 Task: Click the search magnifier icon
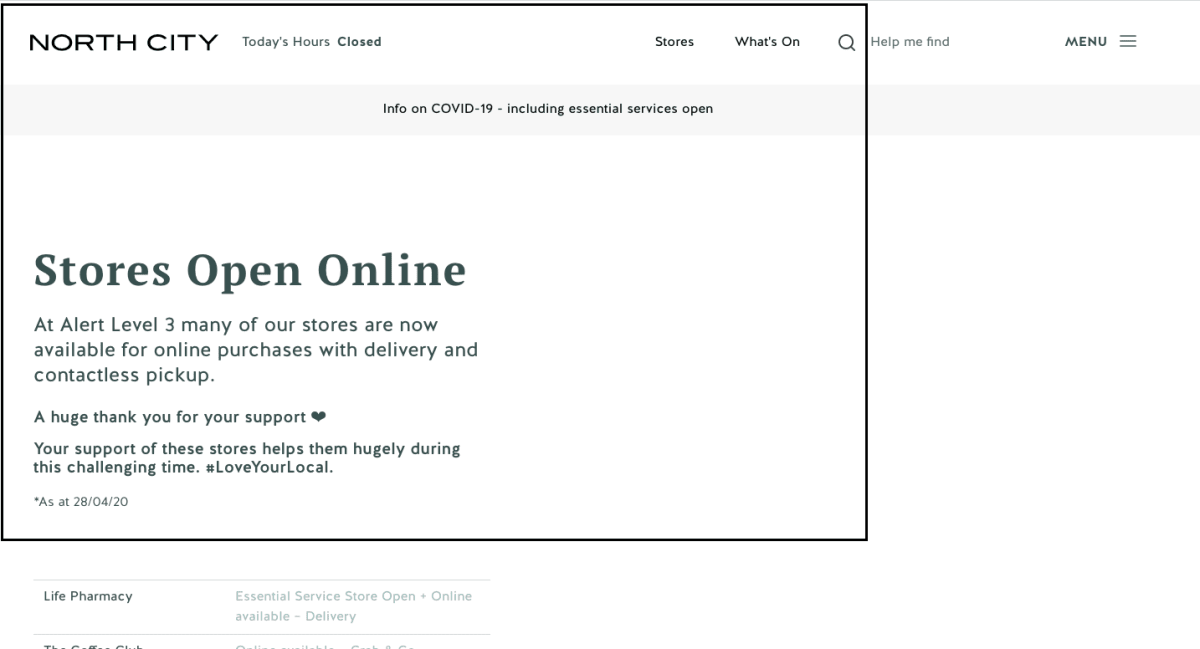(x=847, y=42)
